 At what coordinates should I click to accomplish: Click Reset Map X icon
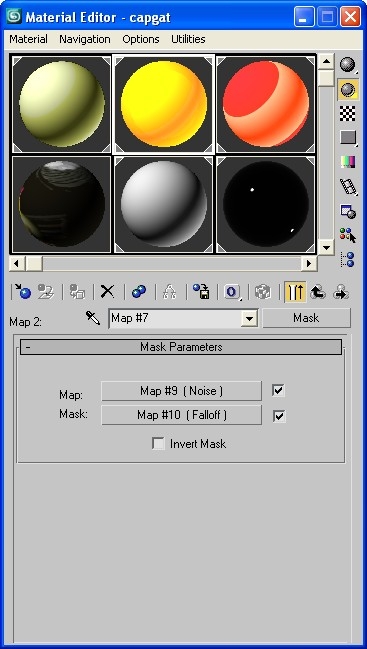pos(108,292)
